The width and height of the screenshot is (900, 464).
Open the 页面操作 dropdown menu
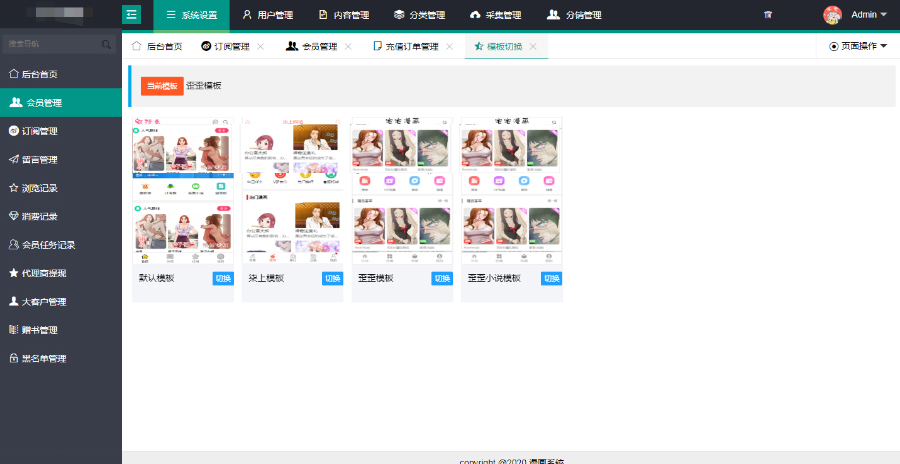click(858, 46)
